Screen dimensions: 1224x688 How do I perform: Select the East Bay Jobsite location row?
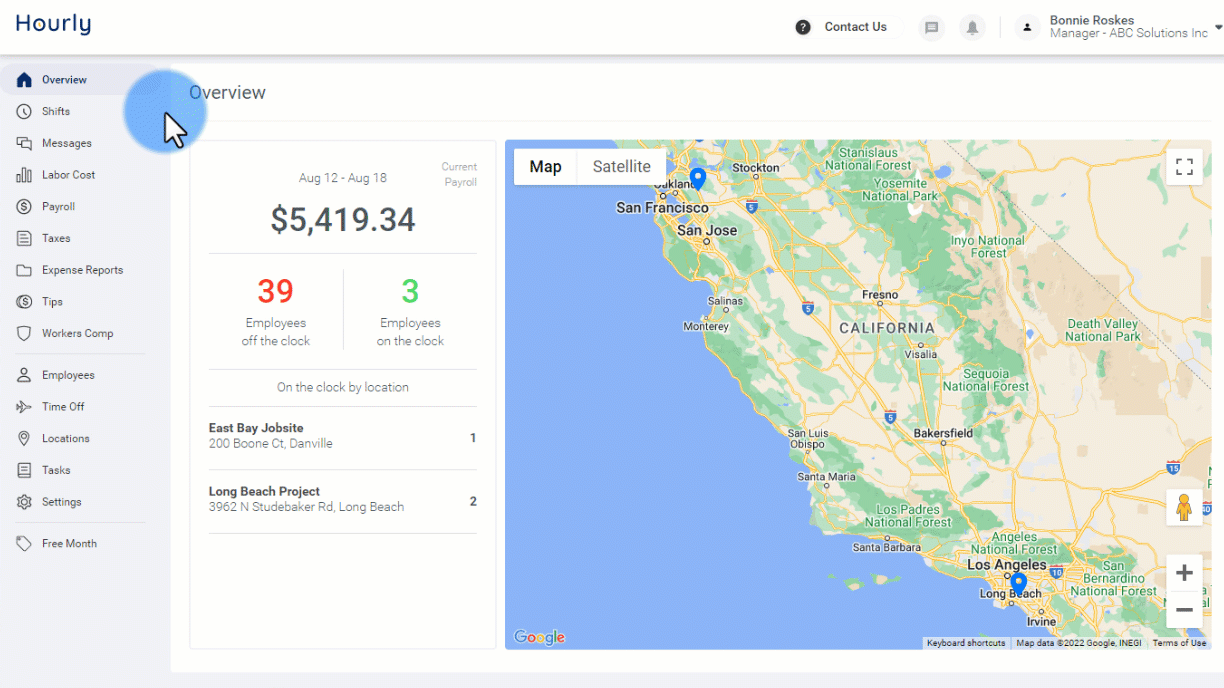(343, 438)
